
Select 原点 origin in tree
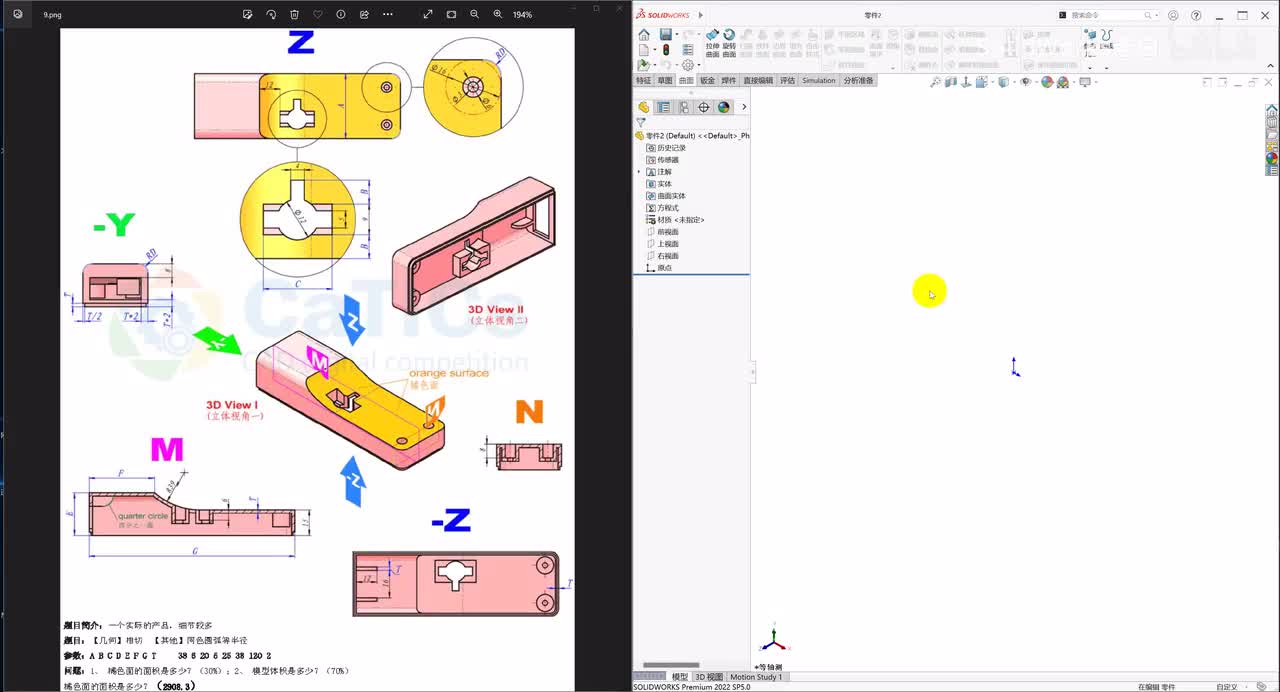tap(660, 268)
